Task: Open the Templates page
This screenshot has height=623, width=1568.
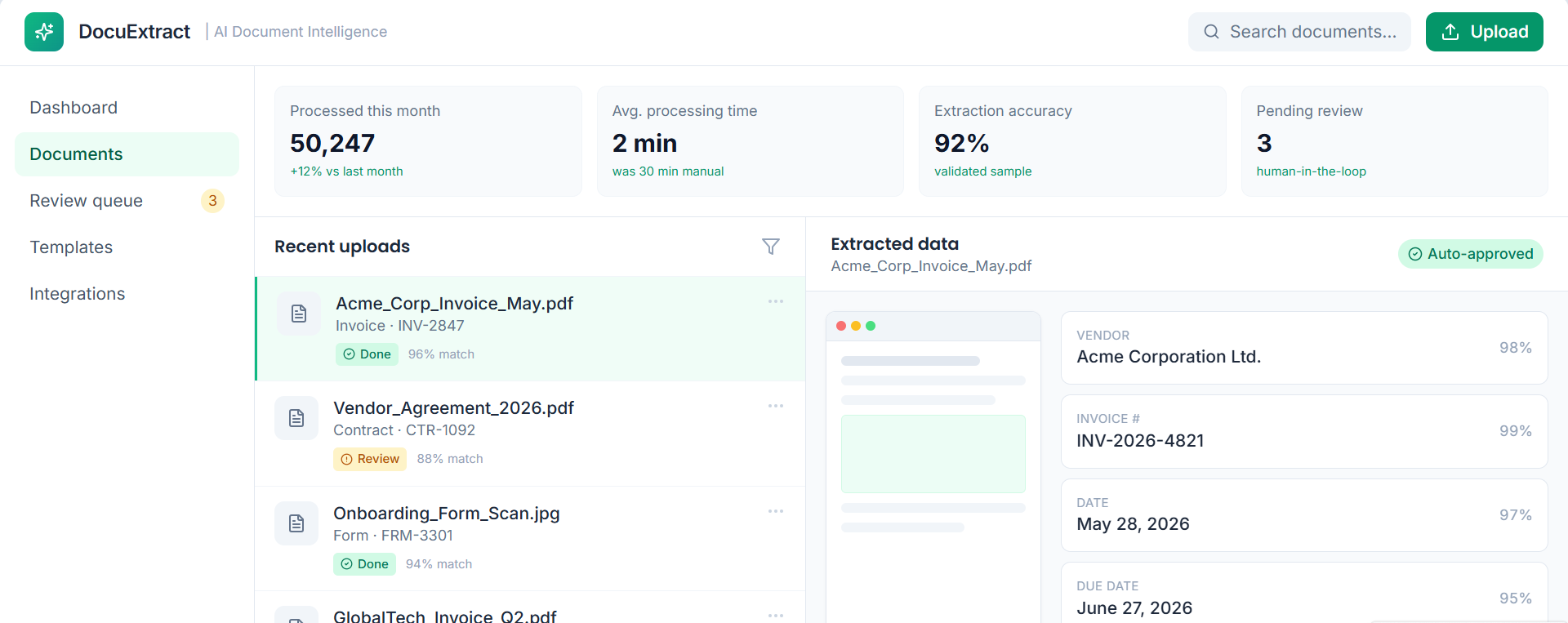Action: [x=127, y=247]
